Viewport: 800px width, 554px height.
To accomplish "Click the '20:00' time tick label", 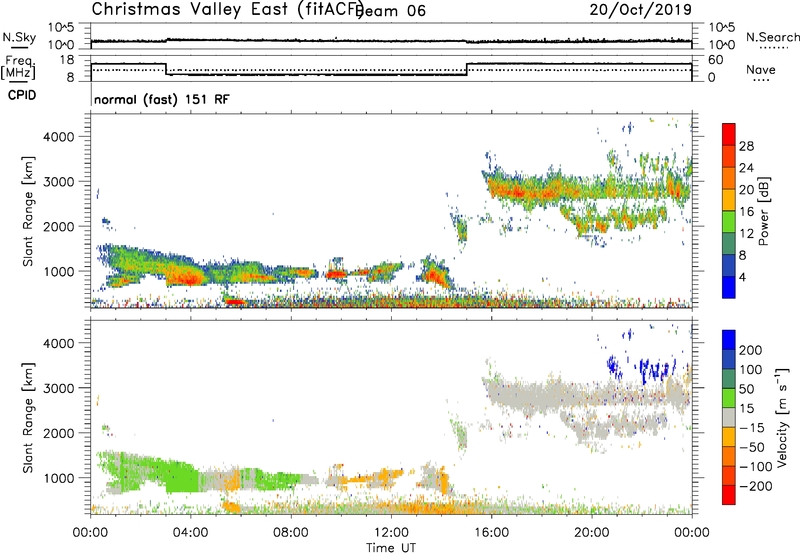I will point(591,533).
